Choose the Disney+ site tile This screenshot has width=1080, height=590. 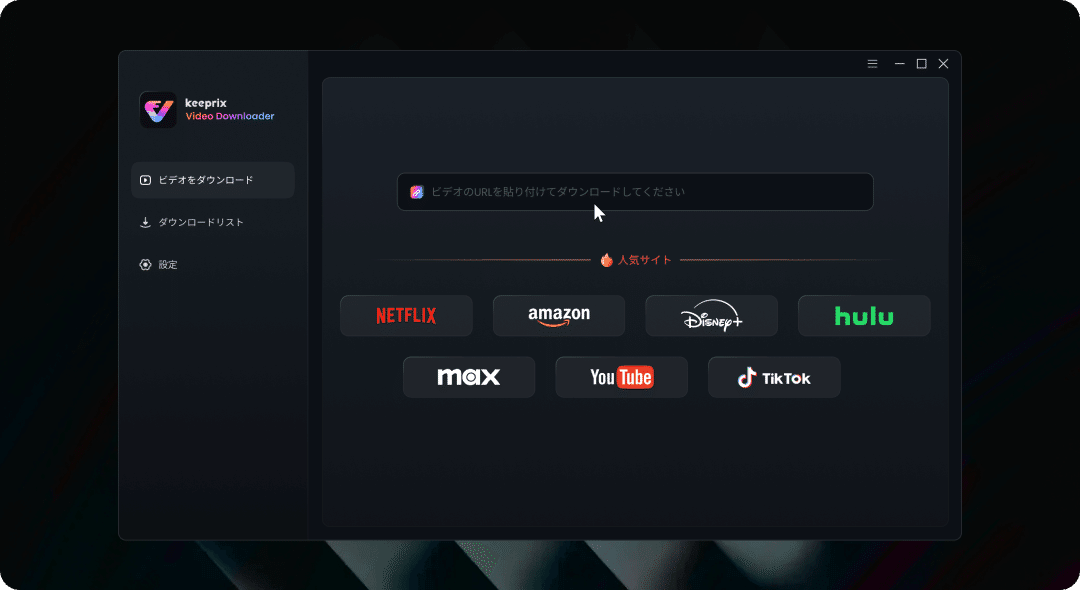pyautogui.click(x=711, y=315)
